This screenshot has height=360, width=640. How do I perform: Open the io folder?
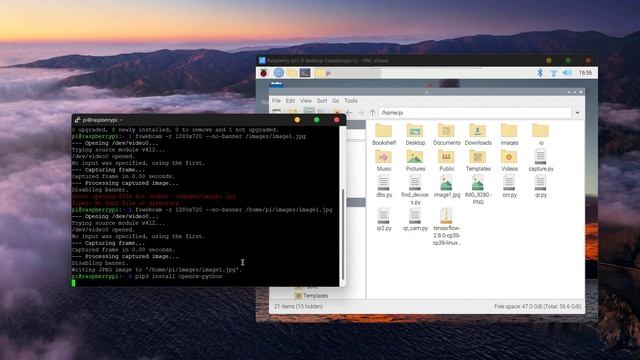point(540,135)
